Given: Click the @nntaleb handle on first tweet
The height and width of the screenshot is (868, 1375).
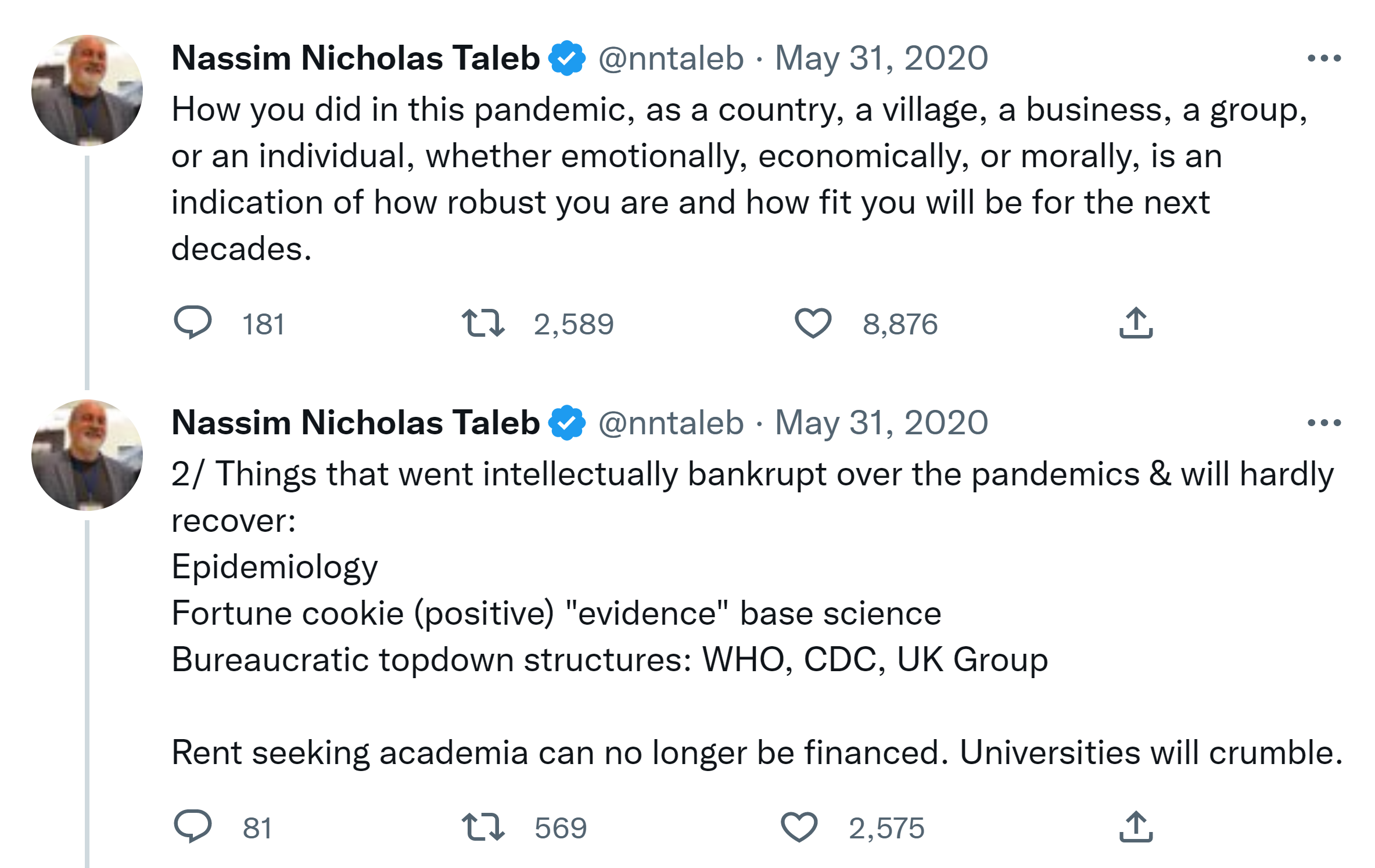Looking at the screenshot, I should (x=671, y=58).
